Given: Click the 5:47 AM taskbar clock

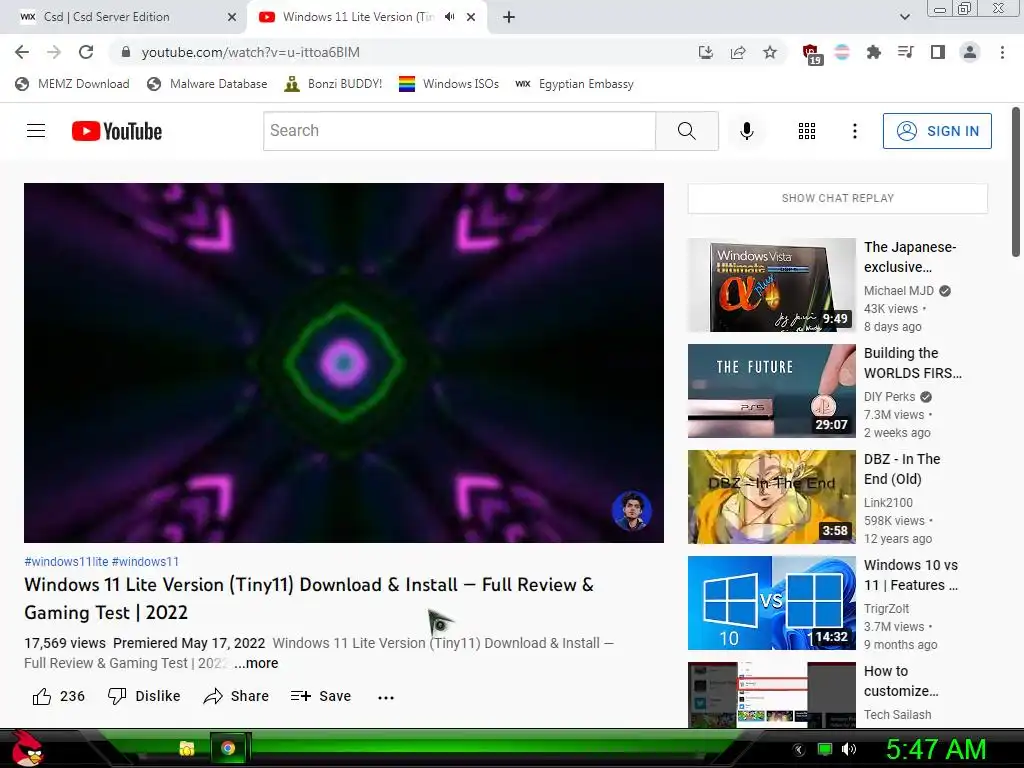Looking at the screenshot, I should (x=936, y=749).
